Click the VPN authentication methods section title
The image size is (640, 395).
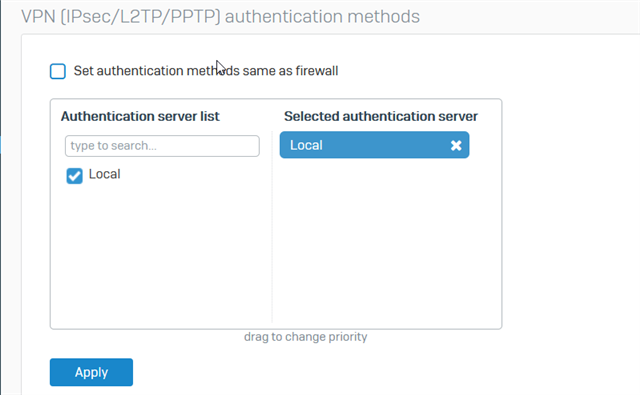(x=220, y=17)
